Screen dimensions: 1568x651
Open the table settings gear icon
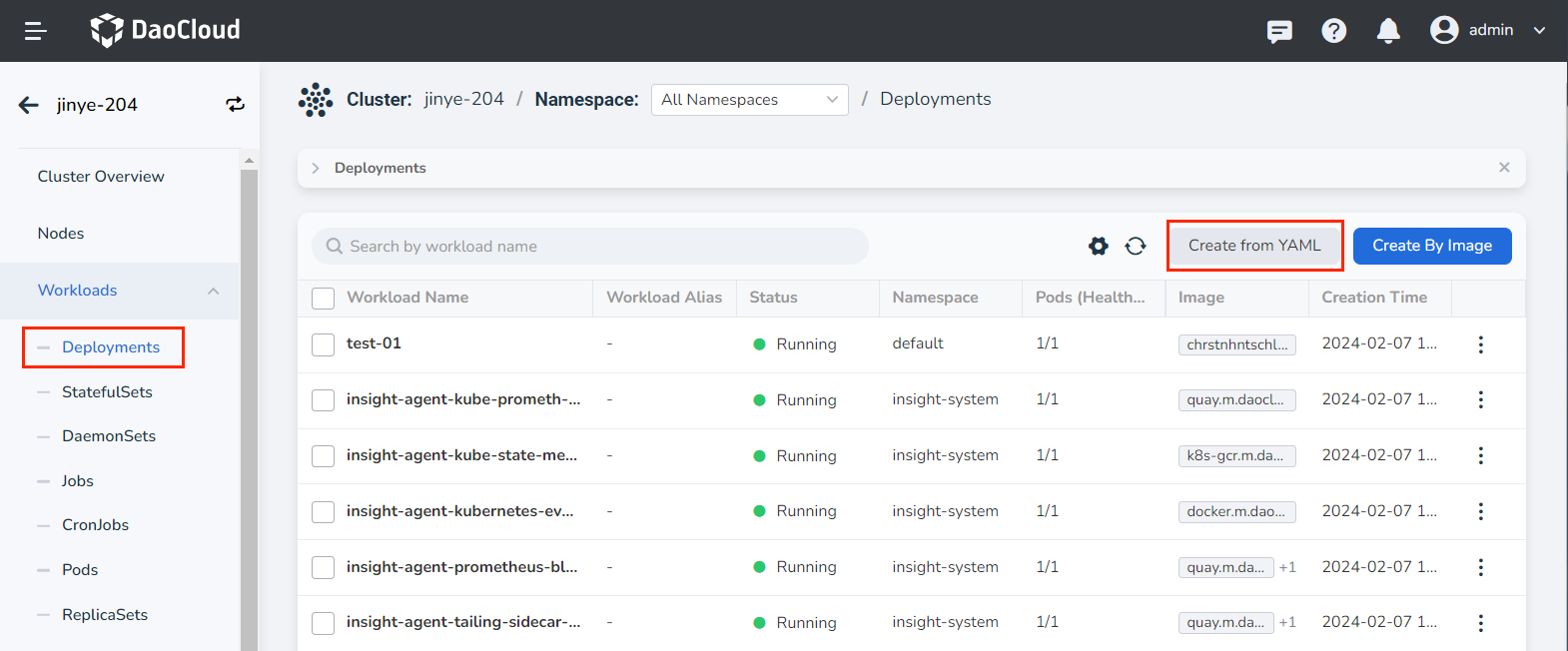[x=1099, y=246]
